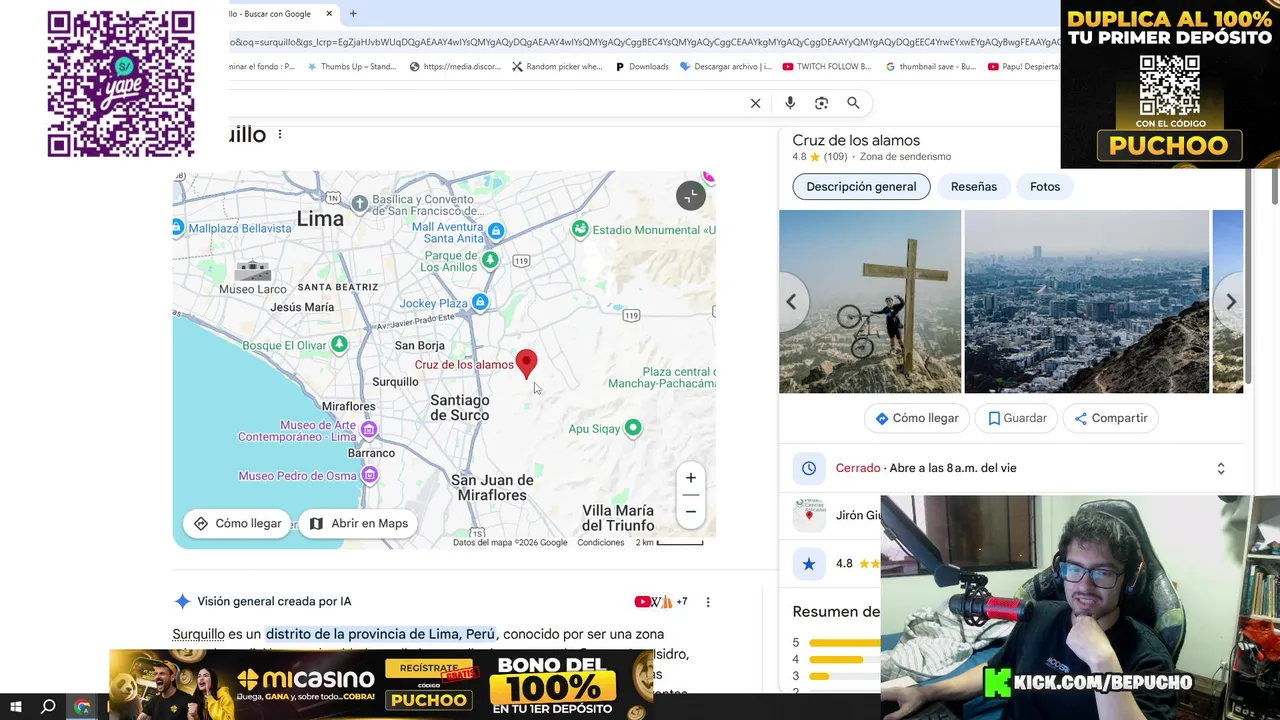The image size is (1280, 720).
Task: Open the new tab plus button
Action: pos(353,14)
